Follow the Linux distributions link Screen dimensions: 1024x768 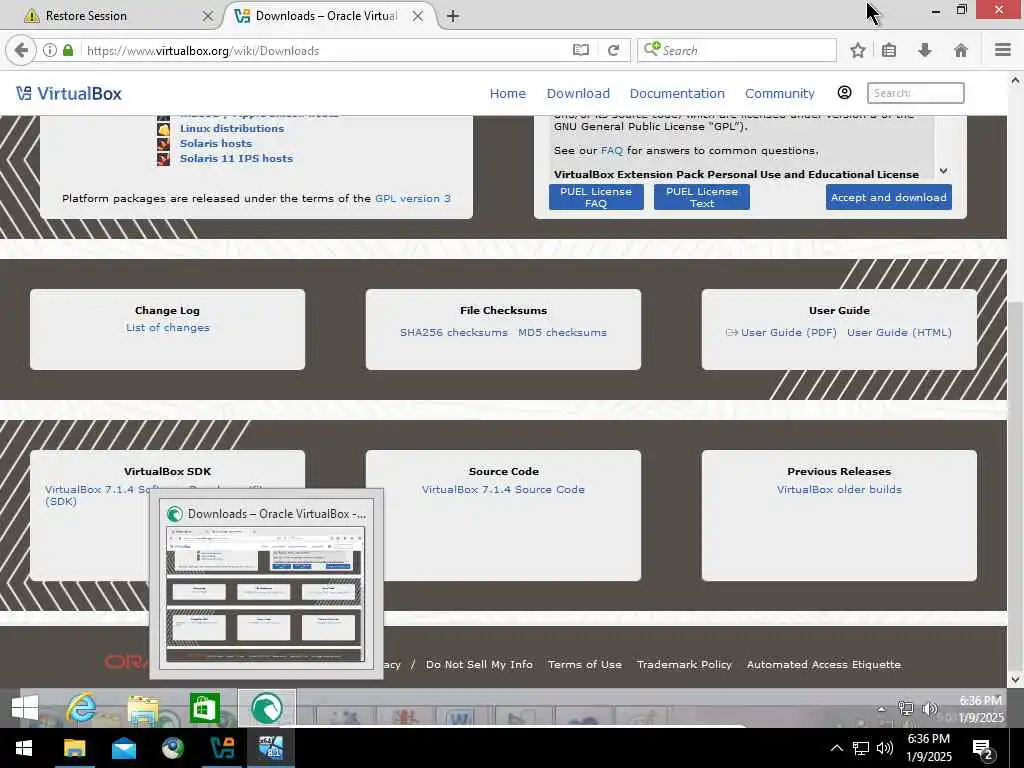[x=232, y=129]
